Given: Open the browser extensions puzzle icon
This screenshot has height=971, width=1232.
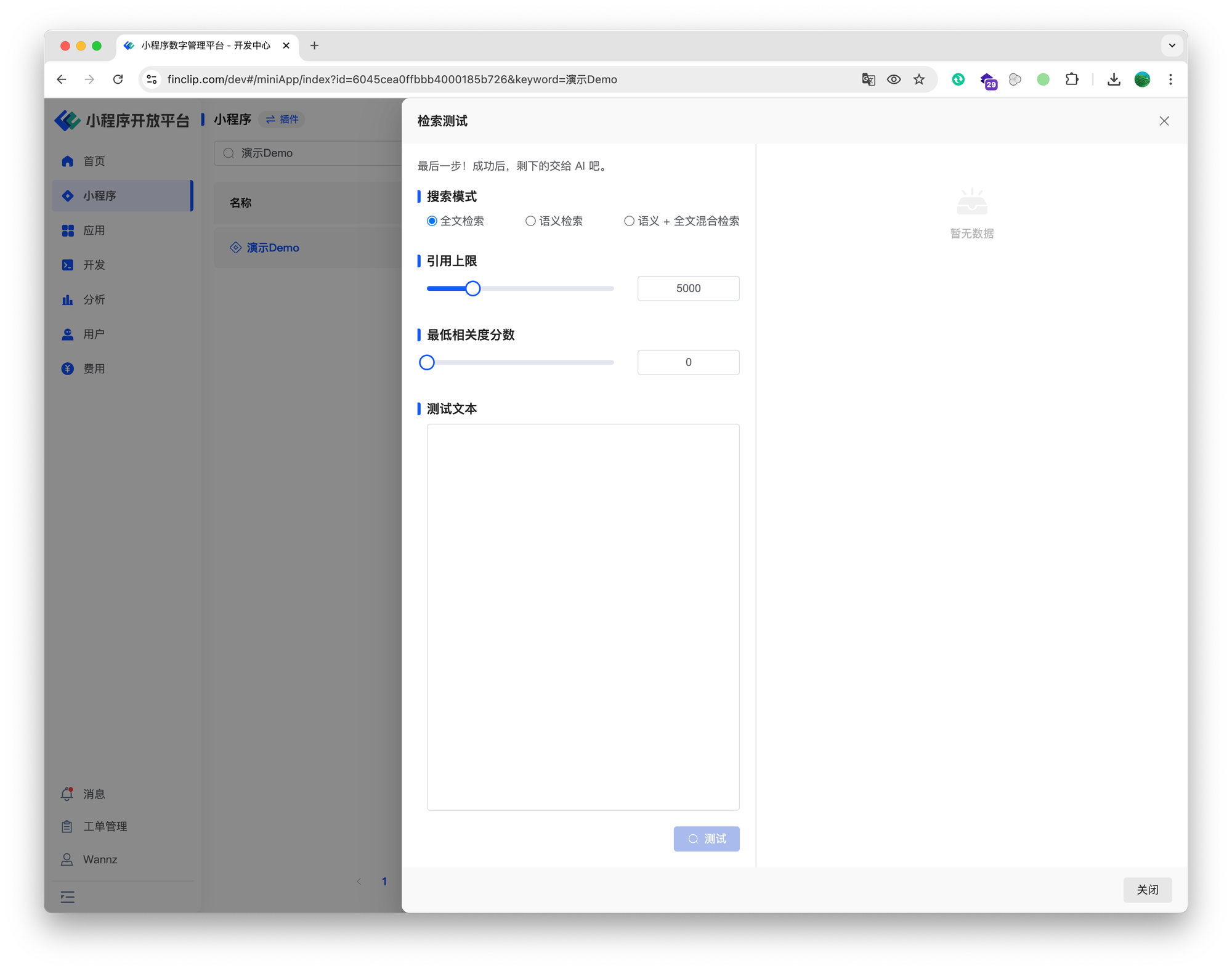Looking at the screenshot, I should click(x=1072, y=79).
